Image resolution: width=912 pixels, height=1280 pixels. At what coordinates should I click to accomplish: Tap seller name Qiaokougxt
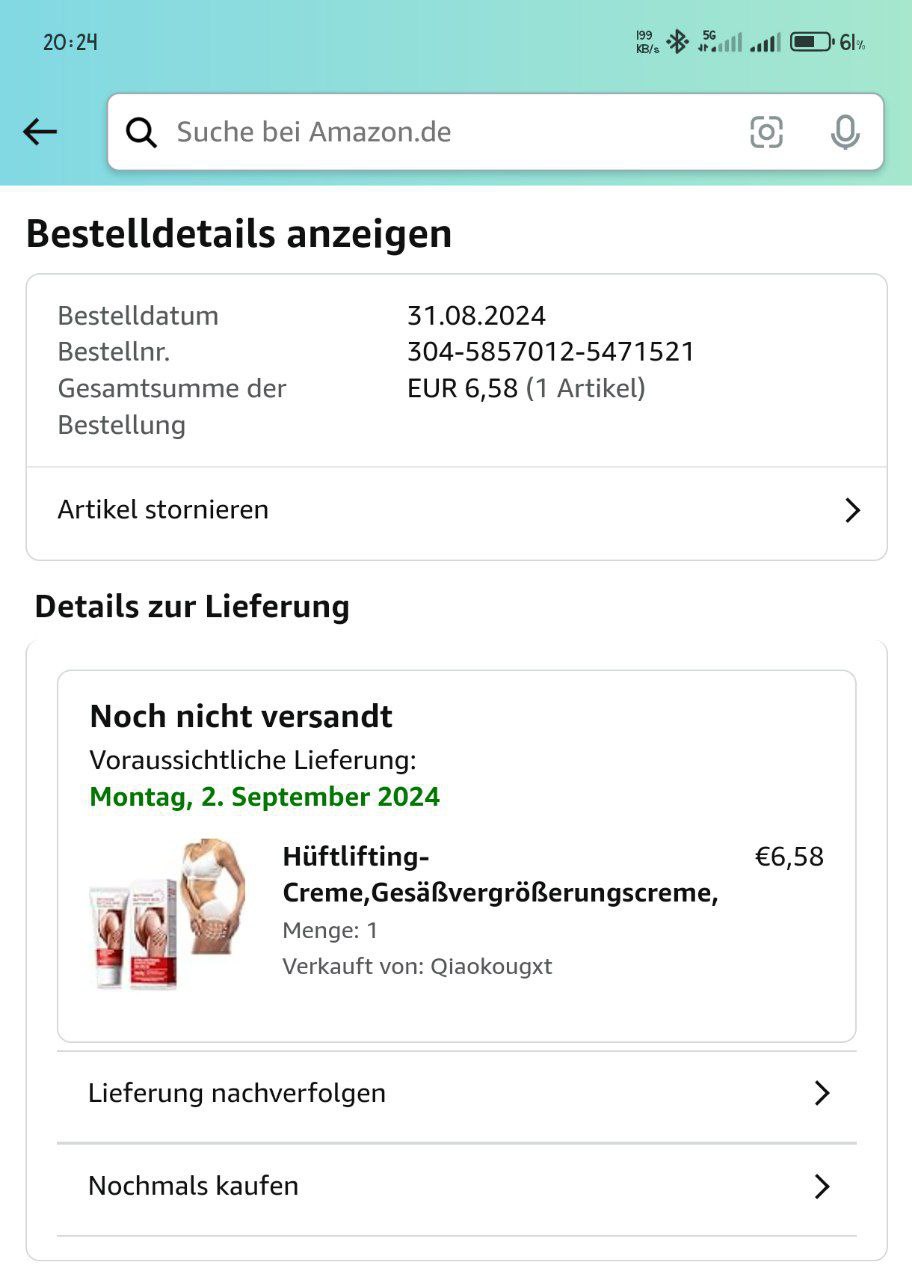point(491,967)
